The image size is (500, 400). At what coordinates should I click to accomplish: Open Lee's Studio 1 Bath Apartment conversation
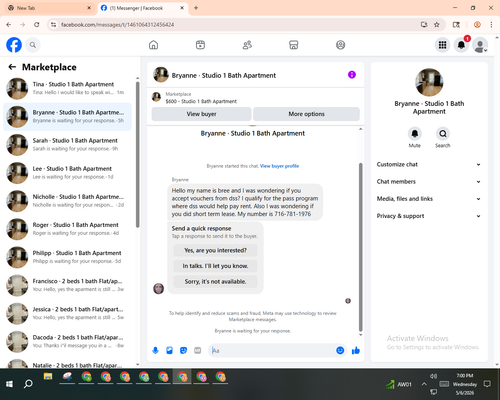[x=67, y=173]
